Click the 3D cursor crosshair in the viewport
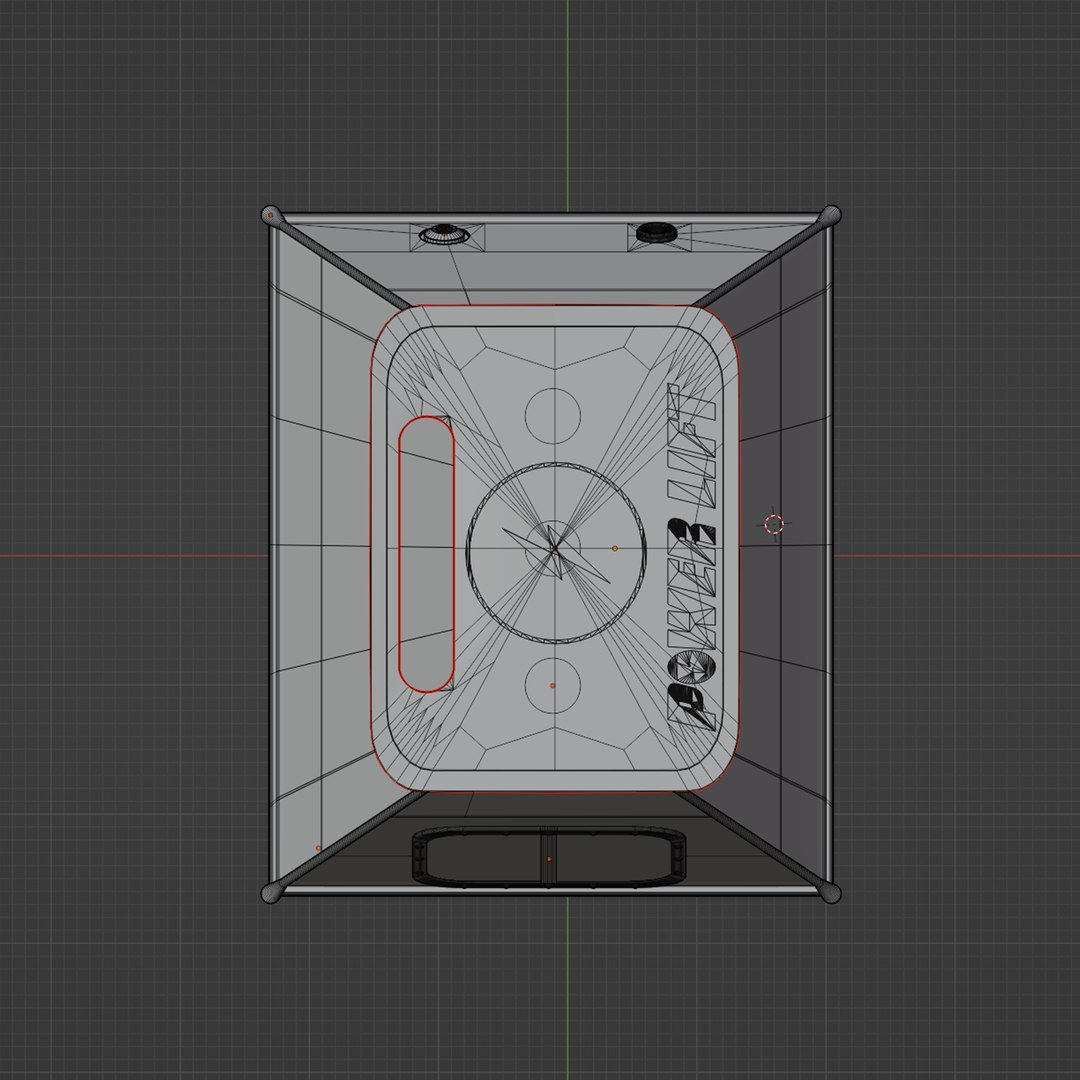1080x1080 pixels. pos(773,525)
